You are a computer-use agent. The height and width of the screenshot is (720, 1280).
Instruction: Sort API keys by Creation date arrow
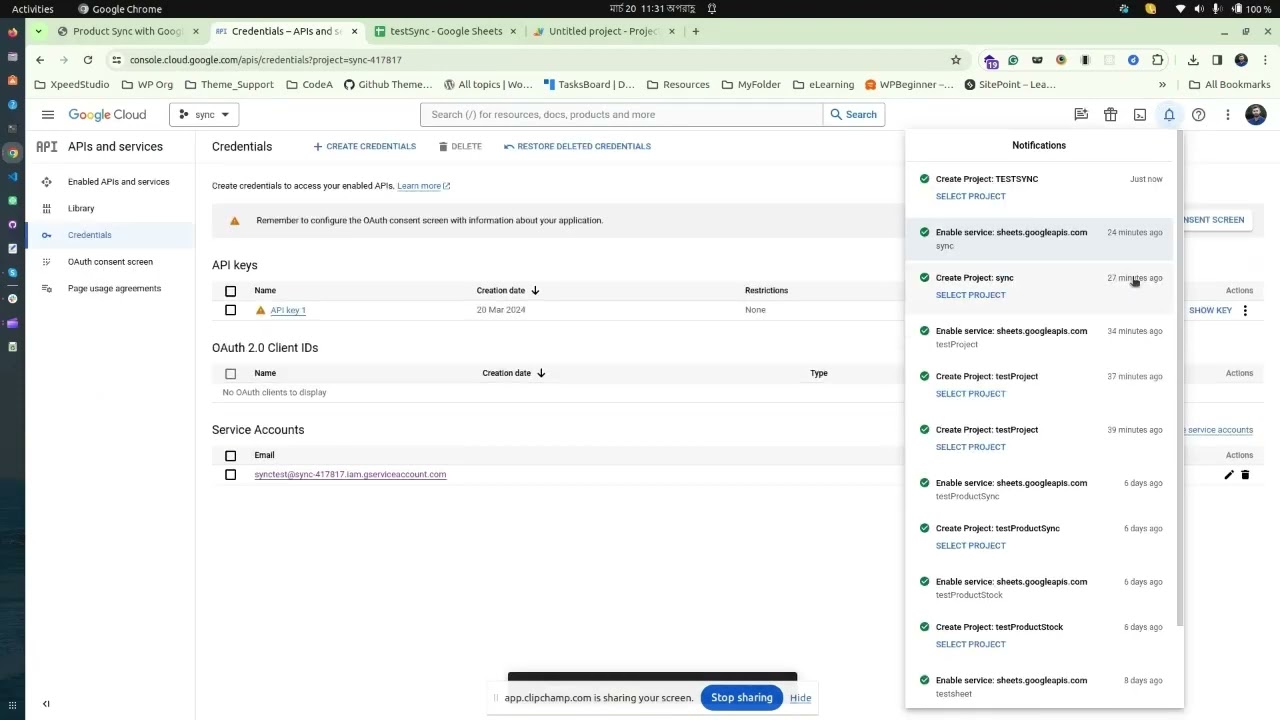pyautogui.click(x=535, y=291)
